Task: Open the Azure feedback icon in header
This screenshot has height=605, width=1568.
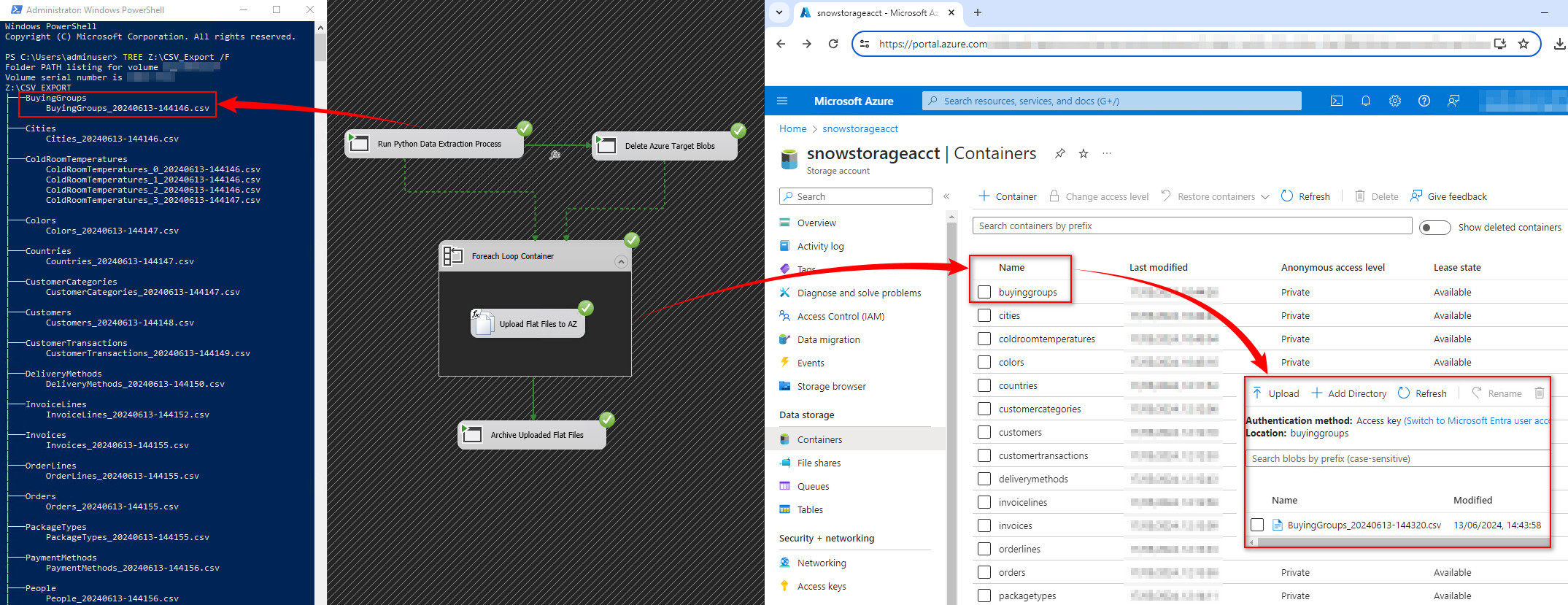Action: click(x=1453, y=101)
